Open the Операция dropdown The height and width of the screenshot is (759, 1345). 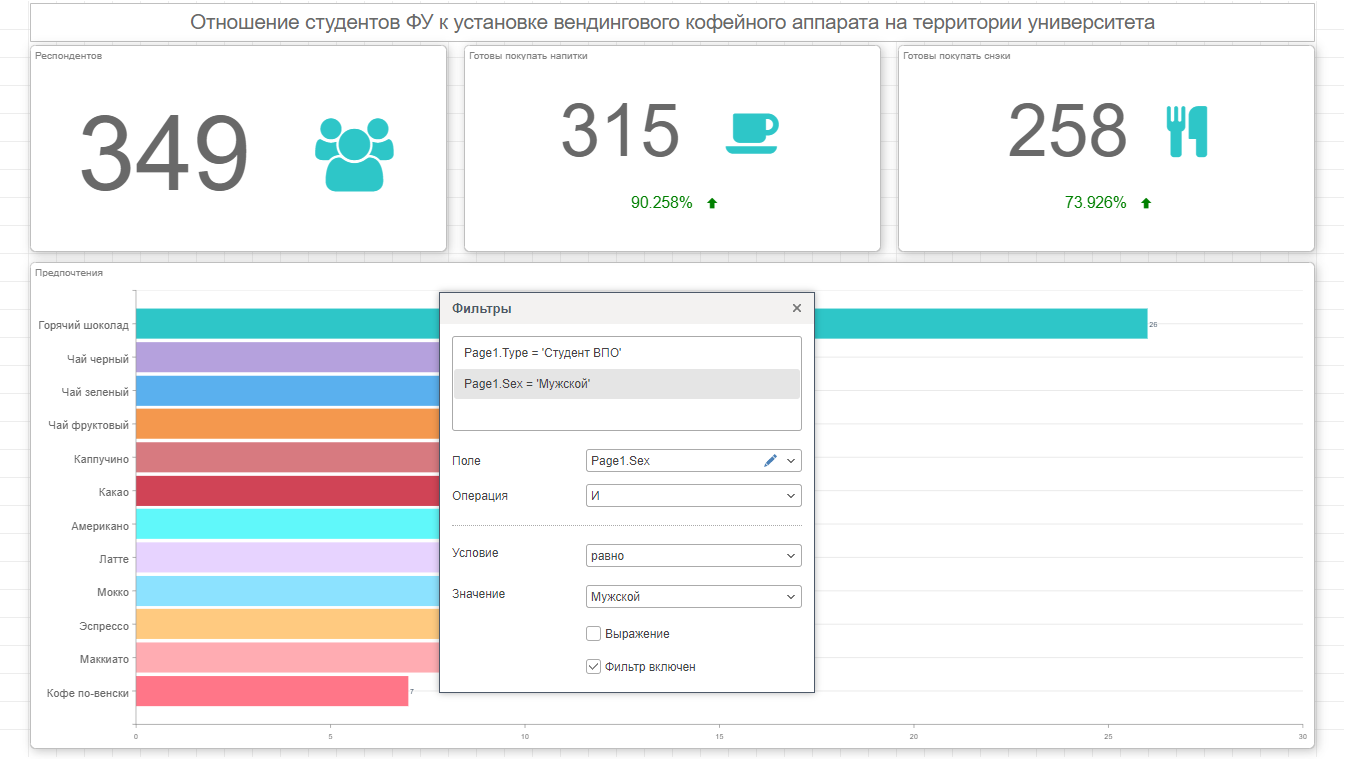tap(693, 496)
